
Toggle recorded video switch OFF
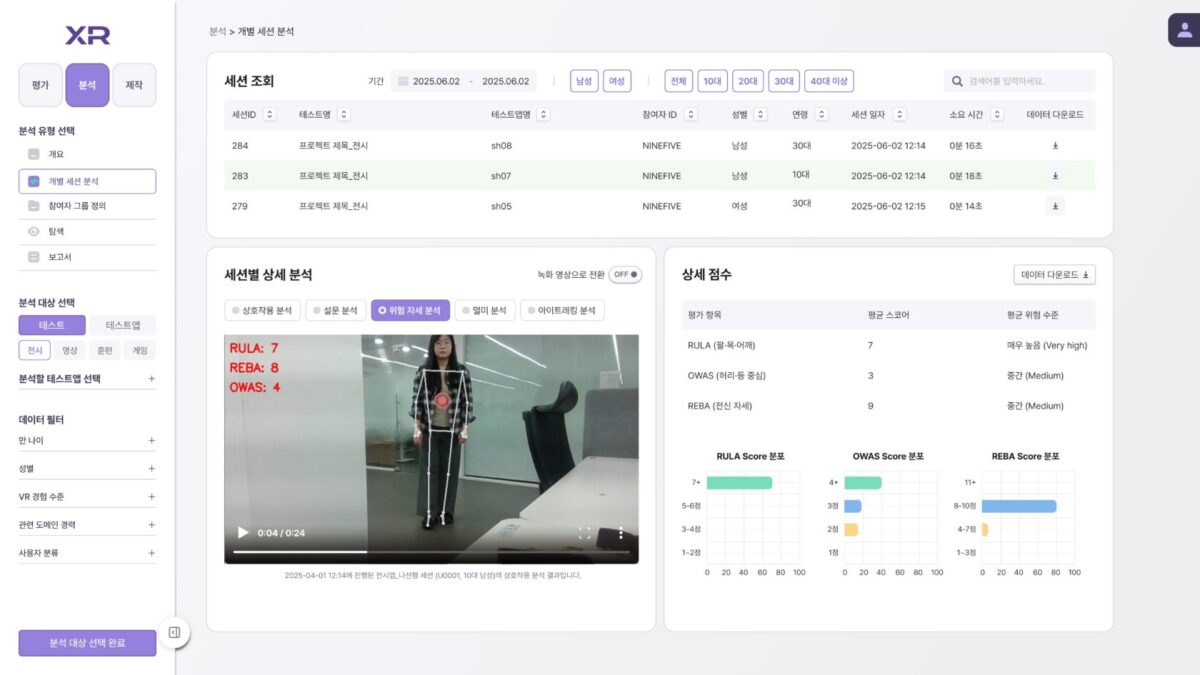pyautogui.click(x=625, y=274)
